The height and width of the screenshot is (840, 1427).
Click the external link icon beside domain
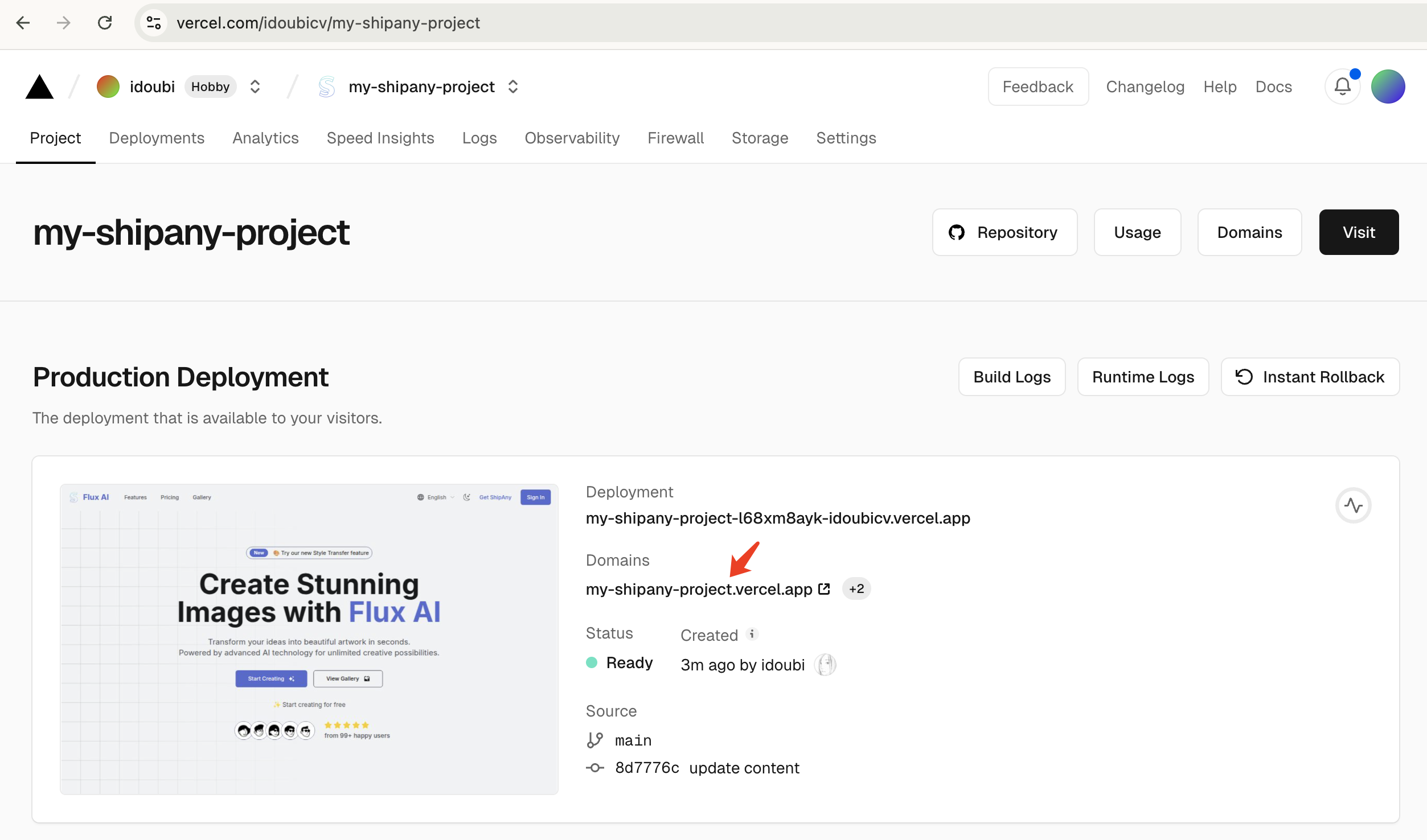click(824, 589)
